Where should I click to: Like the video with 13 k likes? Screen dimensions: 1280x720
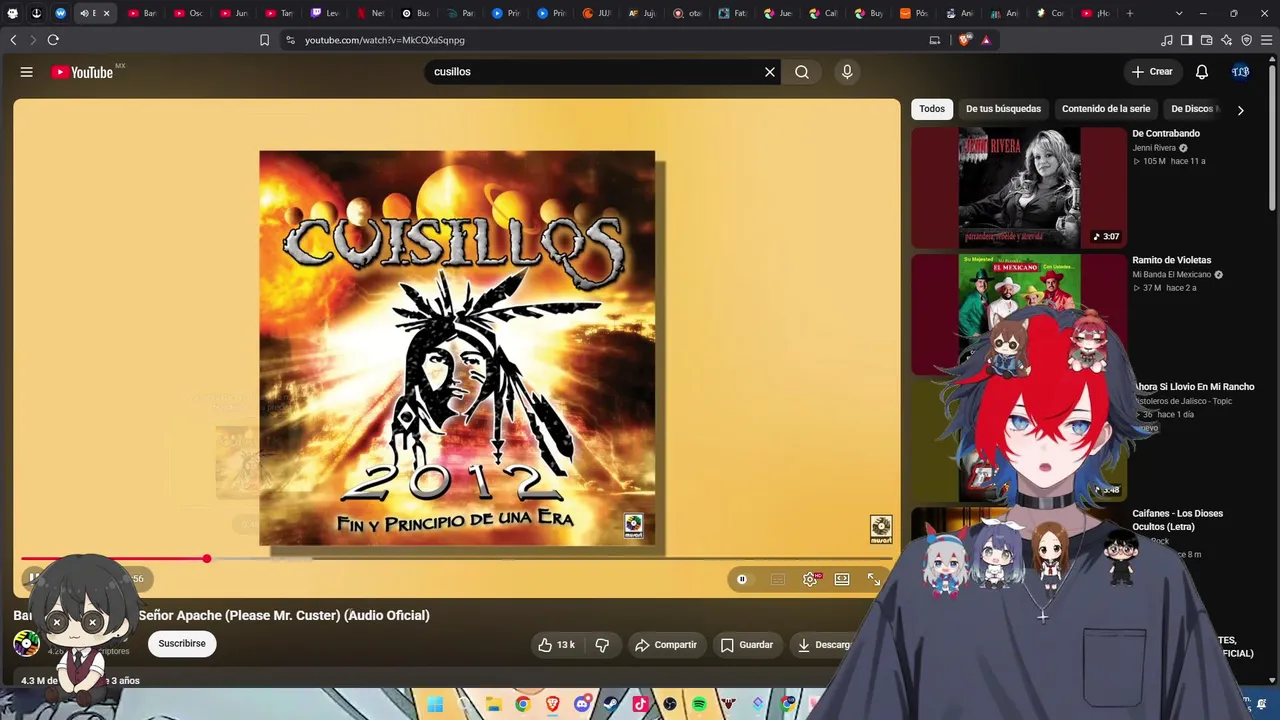(x=556, y=645)
